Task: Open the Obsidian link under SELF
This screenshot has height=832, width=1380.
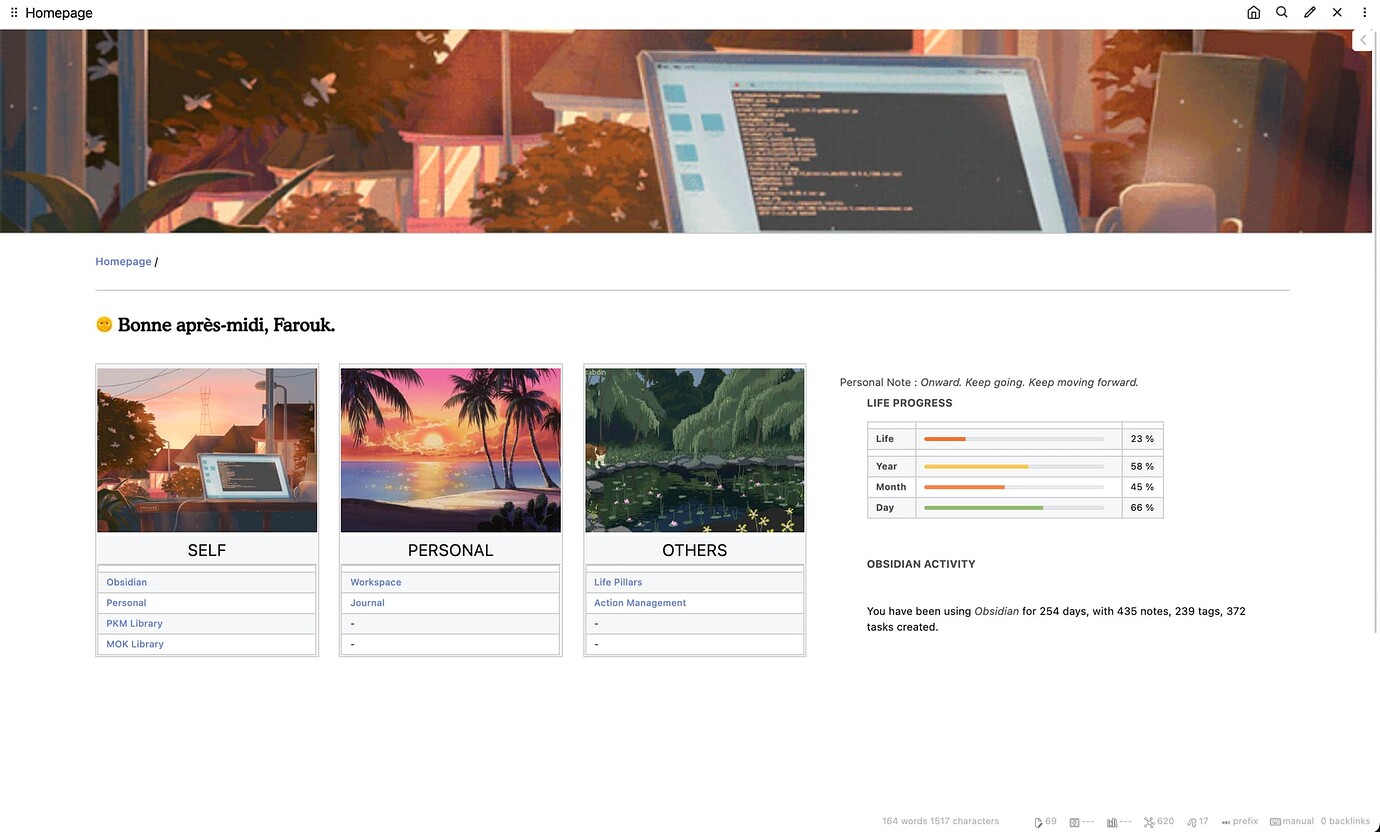Action: point(127,582)
